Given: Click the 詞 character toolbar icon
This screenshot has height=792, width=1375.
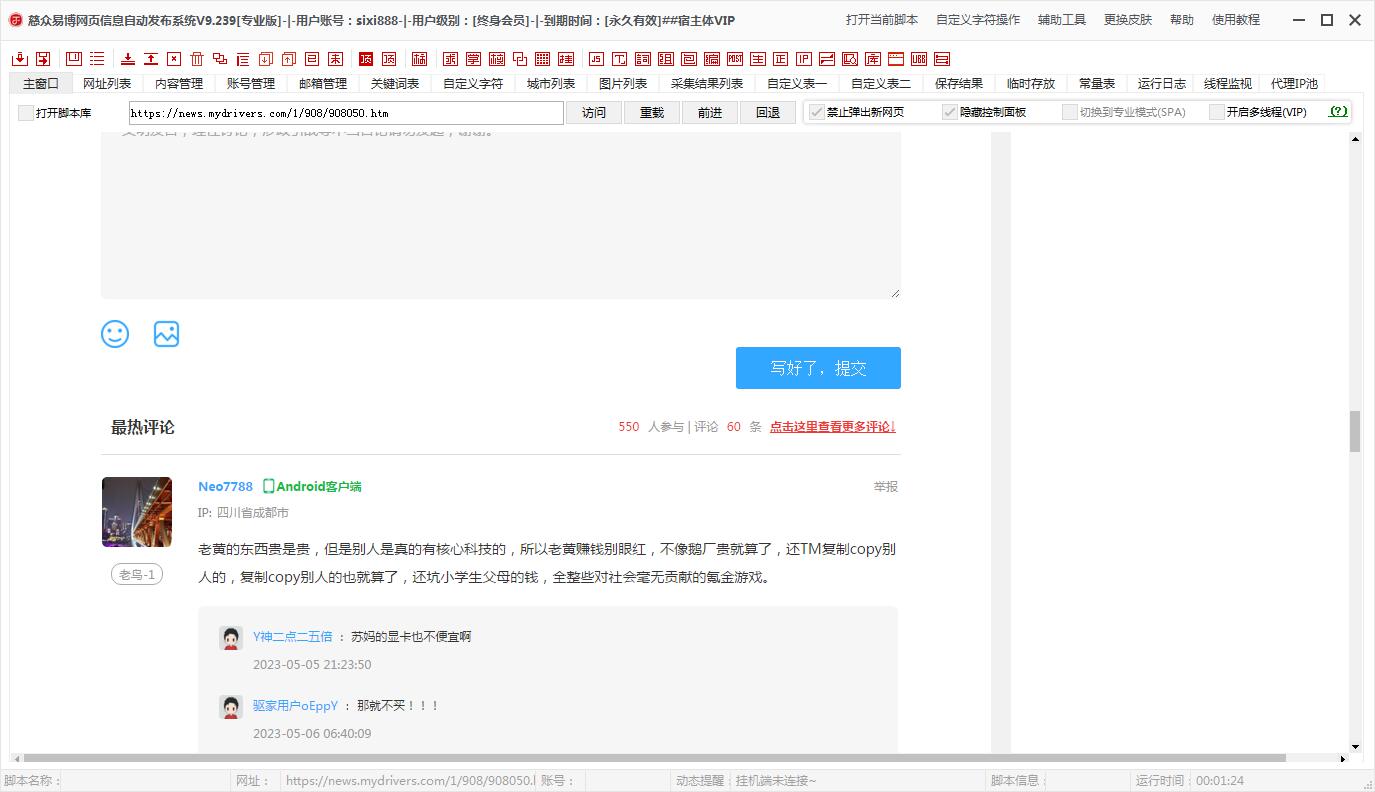Looking at the screenshot, I should tap(642, 59).
